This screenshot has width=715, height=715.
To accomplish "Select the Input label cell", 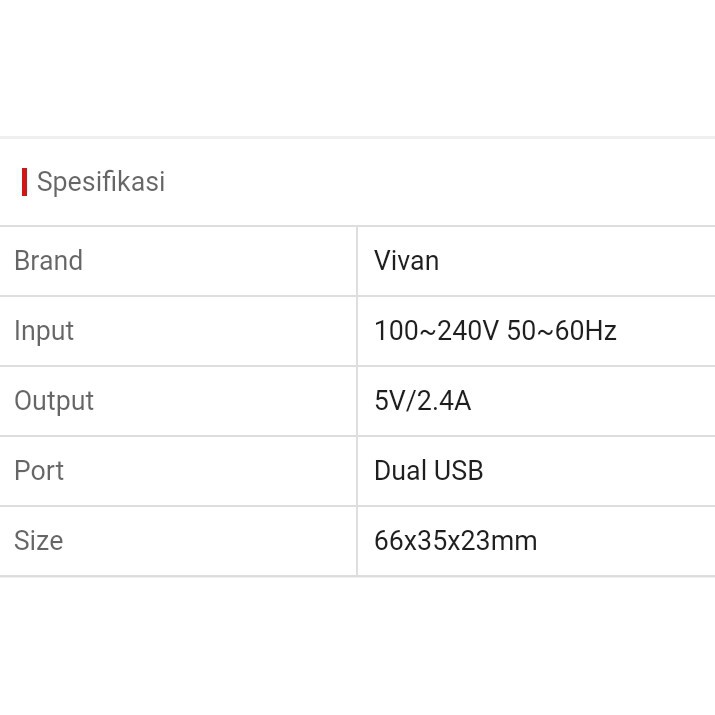I will pyautogui.click(x=44, y=331).
